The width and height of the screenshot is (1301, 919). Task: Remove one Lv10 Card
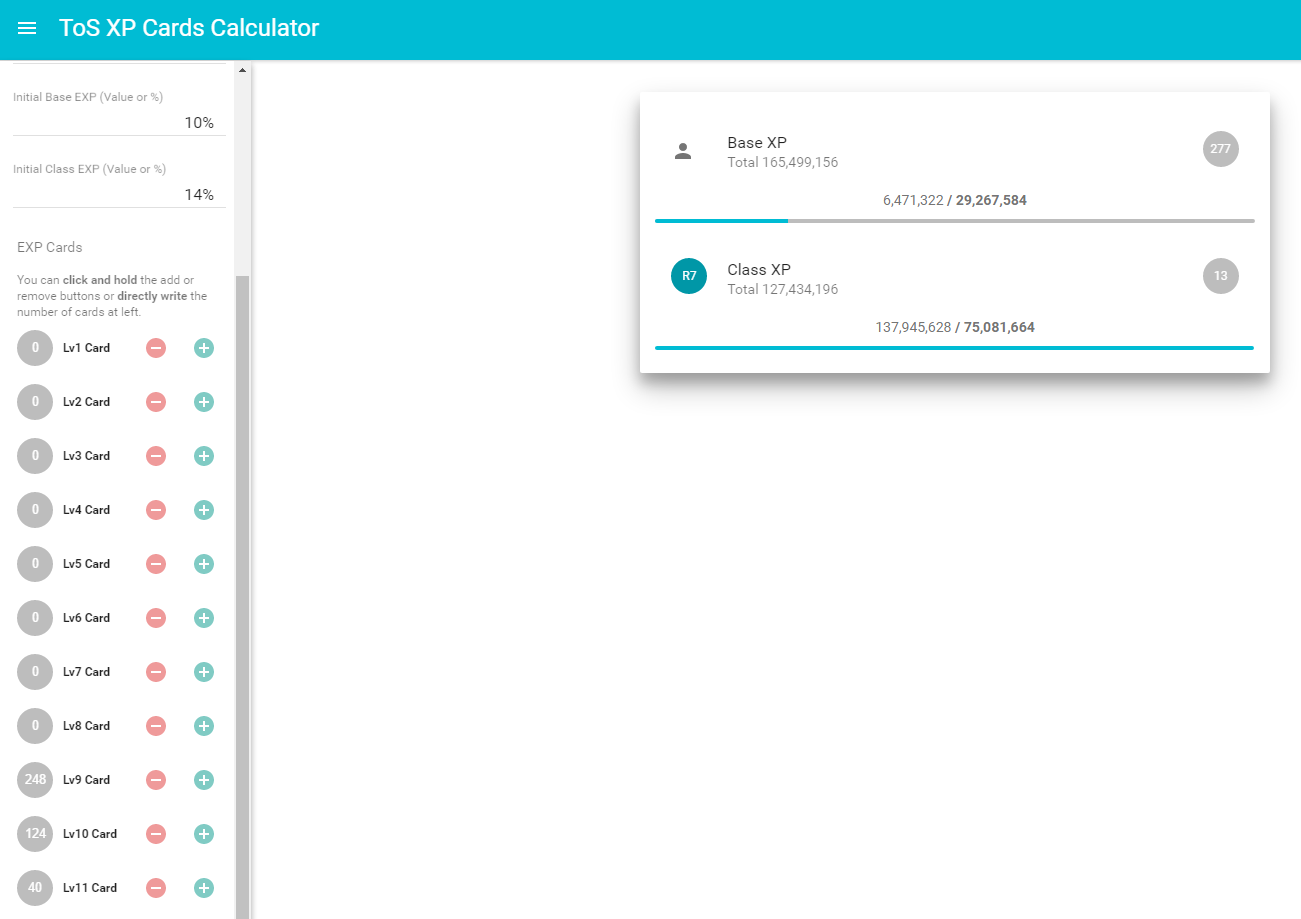[x=156, y=834]
